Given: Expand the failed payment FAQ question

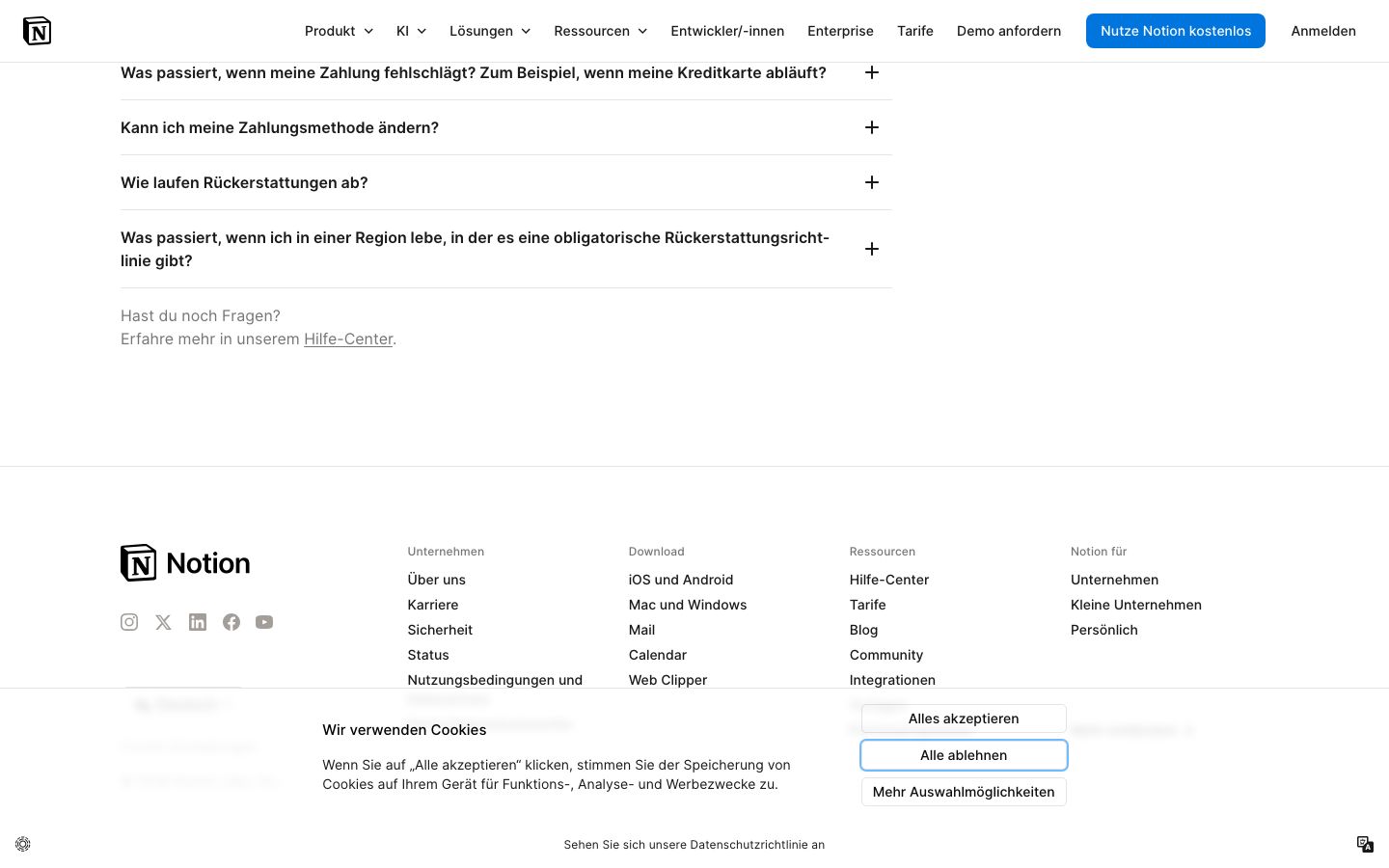Looking at the screenshot, I should point(506,72).
